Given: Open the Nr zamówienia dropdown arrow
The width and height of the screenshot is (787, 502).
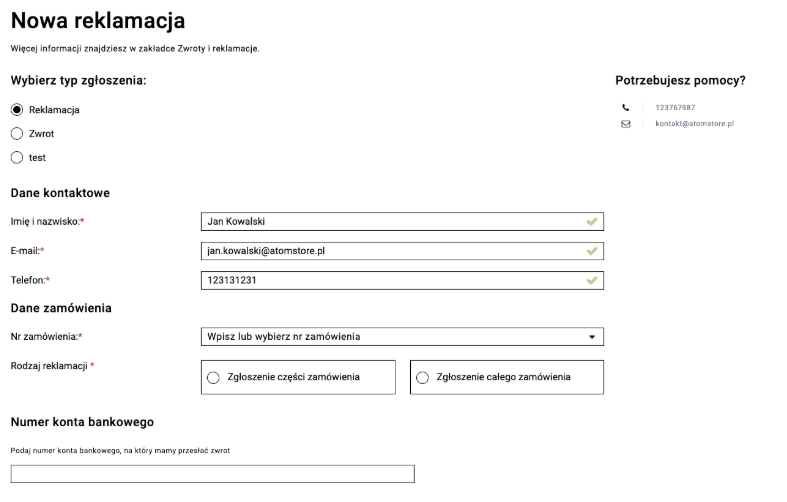Looking at the screenshot, I should [592, 337].
